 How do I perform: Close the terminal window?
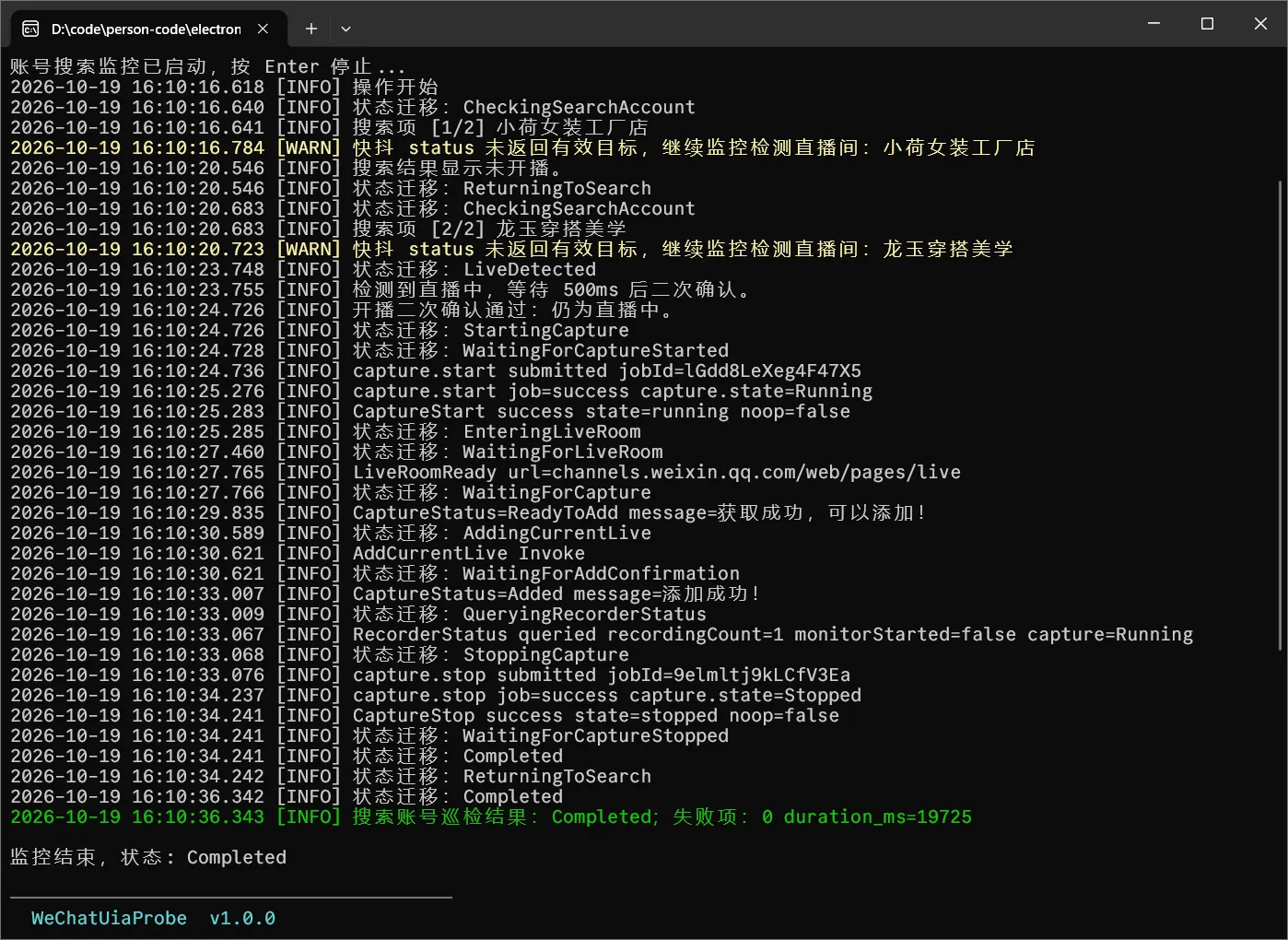1260,23
